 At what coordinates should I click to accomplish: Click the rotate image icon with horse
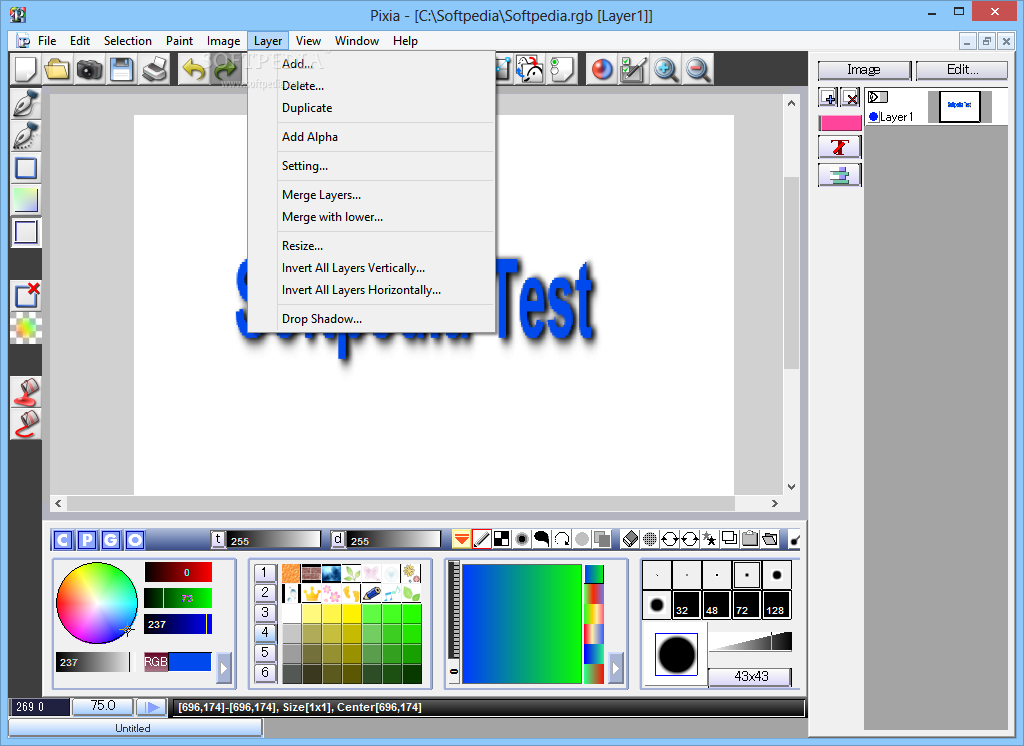530,69
